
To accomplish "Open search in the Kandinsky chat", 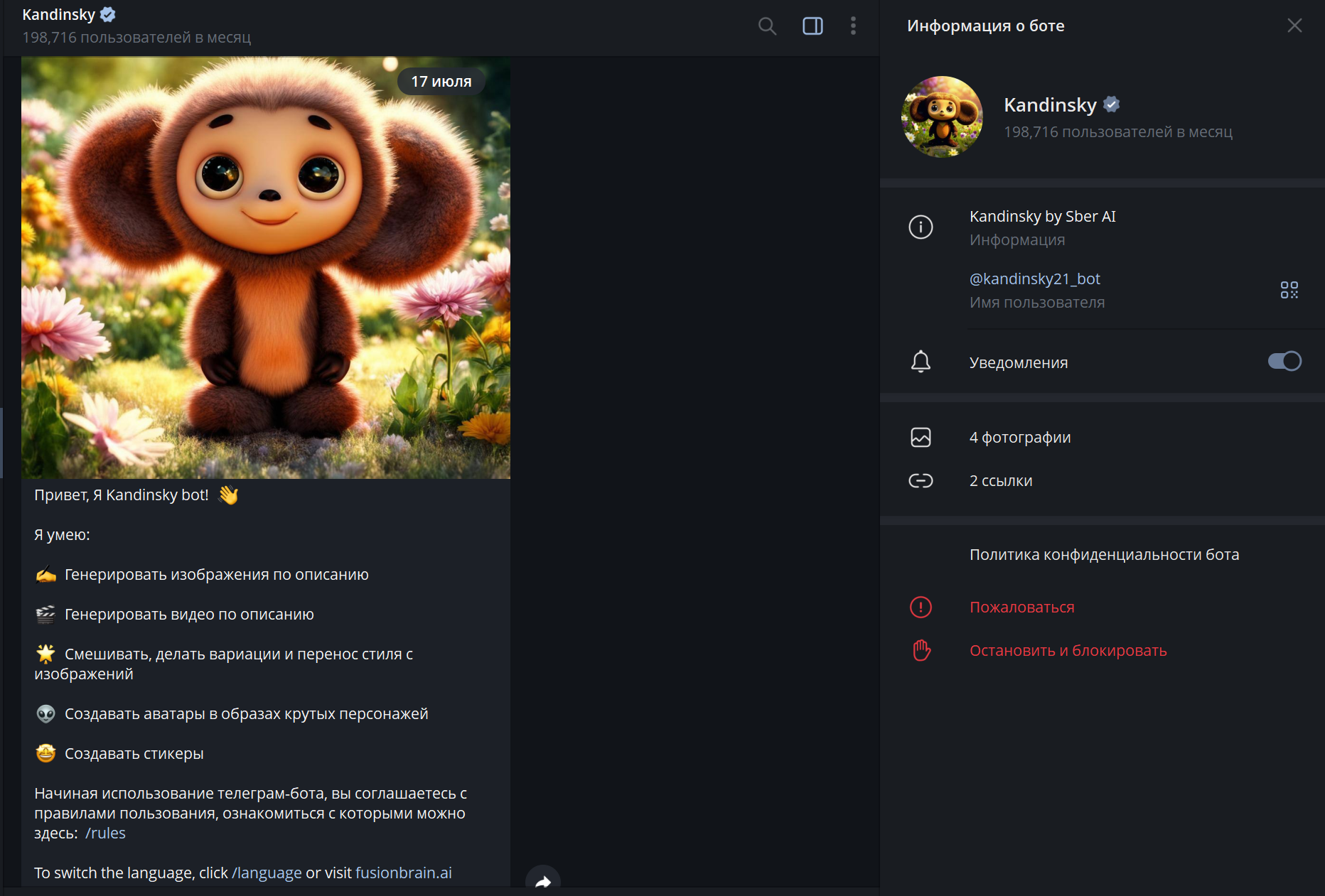I will pos(767,26).
